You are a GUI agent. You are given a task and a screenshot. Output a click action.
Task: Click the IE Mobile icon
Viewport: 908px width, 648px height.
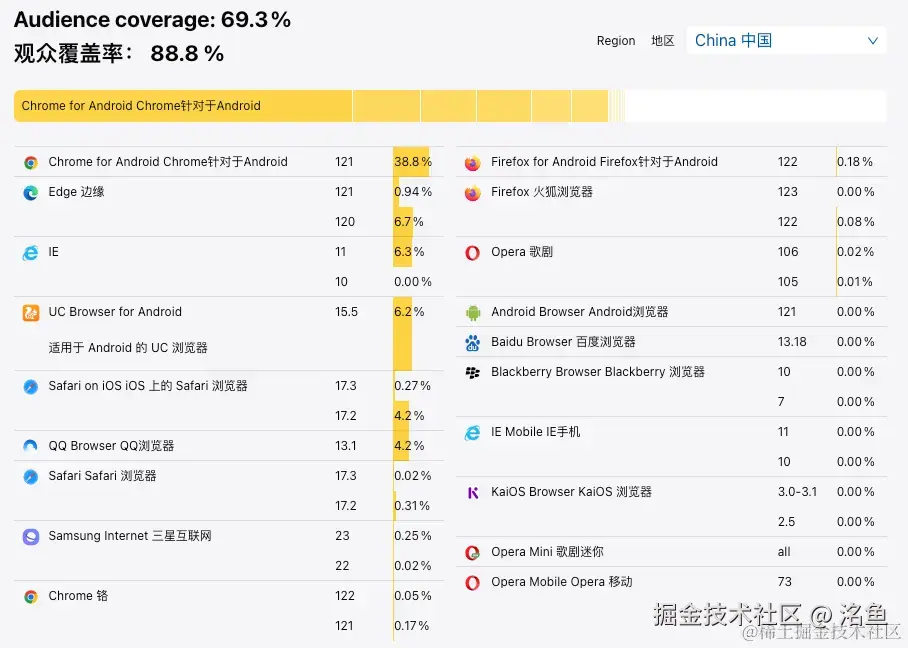(473, 433)
